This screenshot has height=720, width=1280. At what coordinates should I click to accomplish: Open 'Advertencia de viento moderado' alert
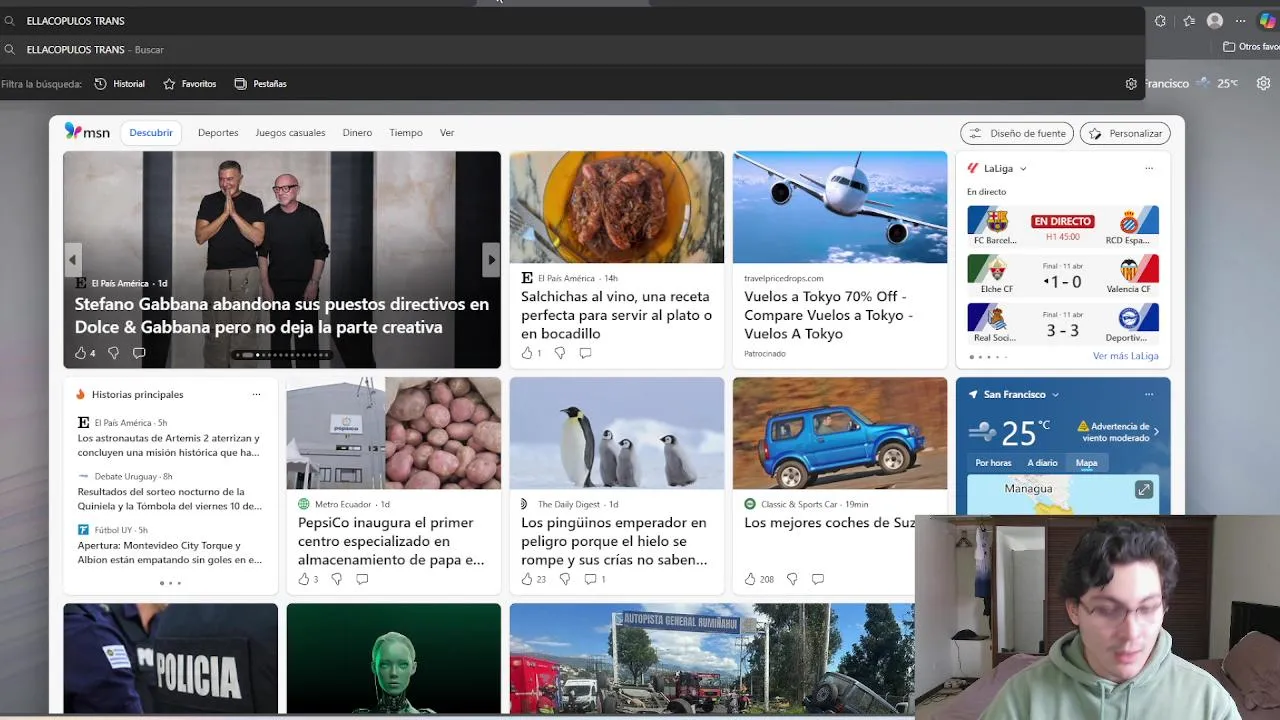point(1118,432)
